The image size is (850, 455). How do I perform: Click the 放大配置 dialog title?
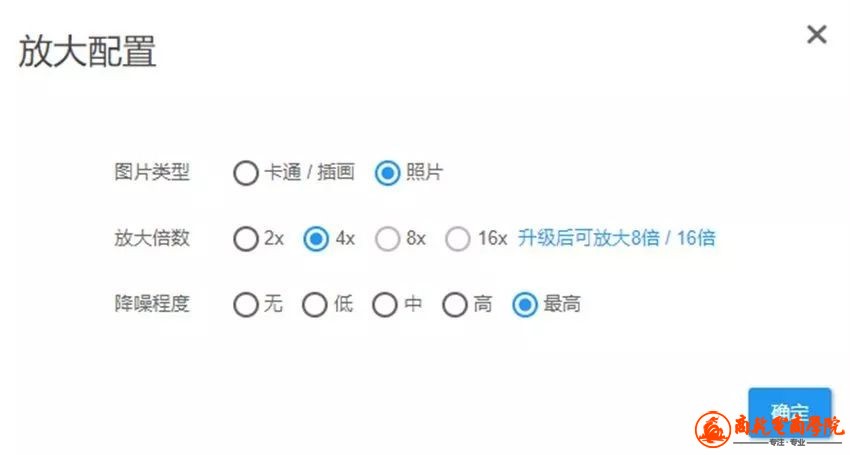coord(87,52)
